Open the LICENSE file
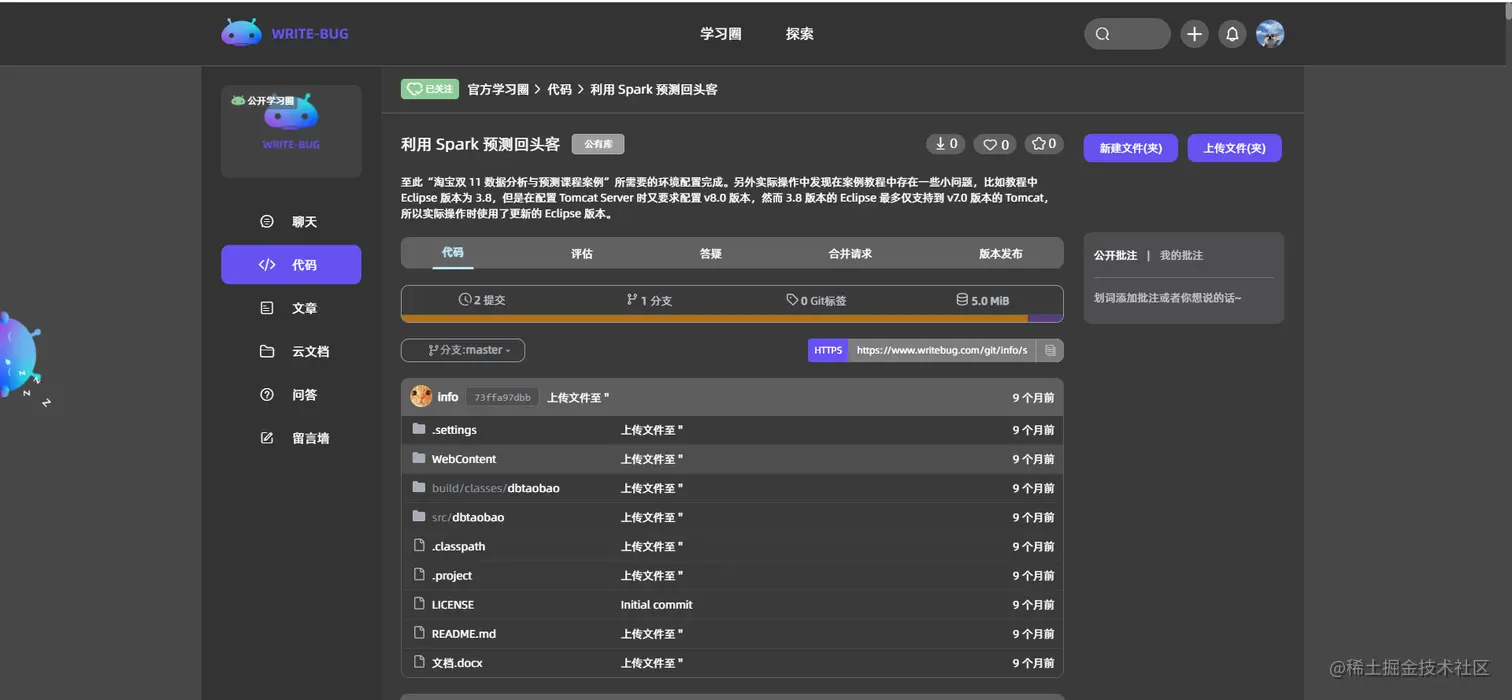This screenshot has height=700, width=1512. coord(453,604)
